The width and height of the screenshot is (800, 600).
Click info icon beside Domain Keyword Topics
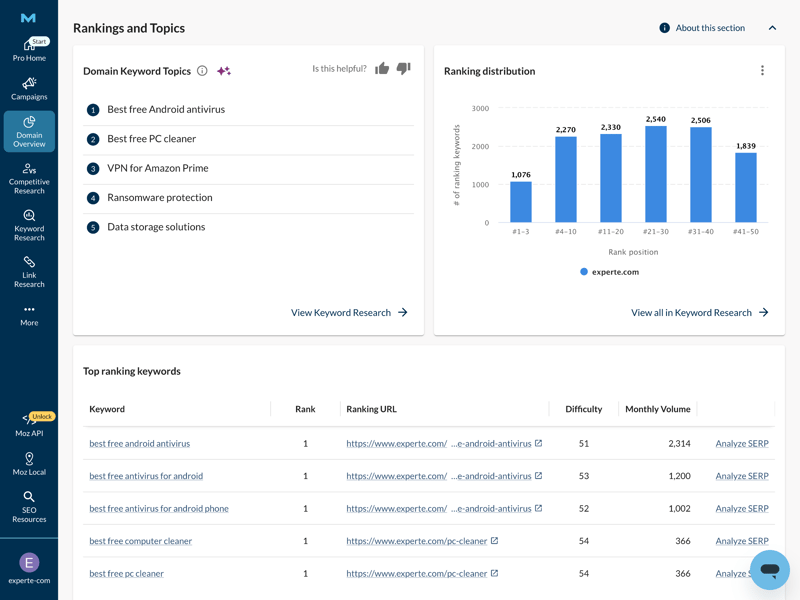click(202, 71)
